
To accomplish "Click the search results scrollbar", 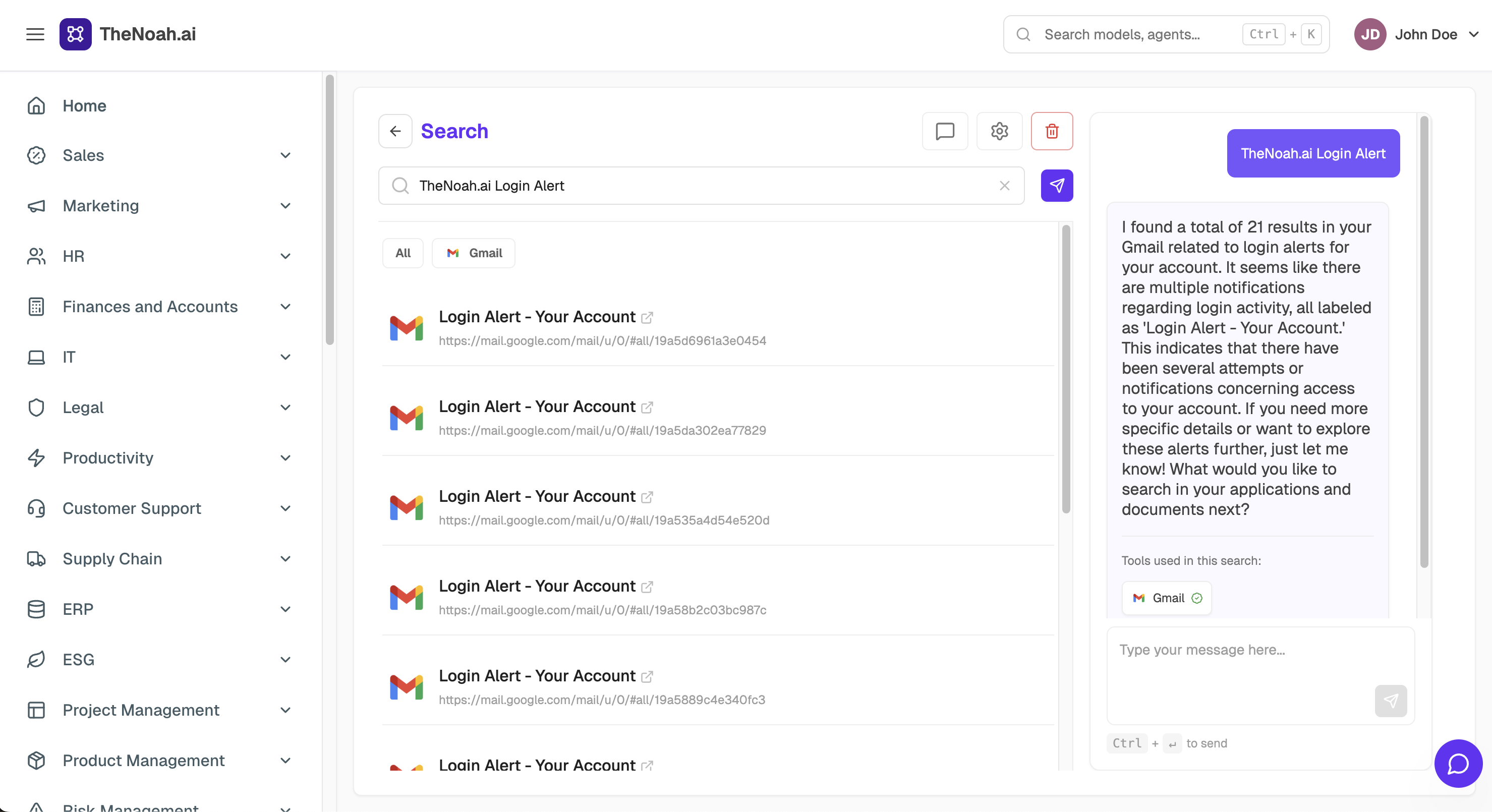I will pos(1066,369).
